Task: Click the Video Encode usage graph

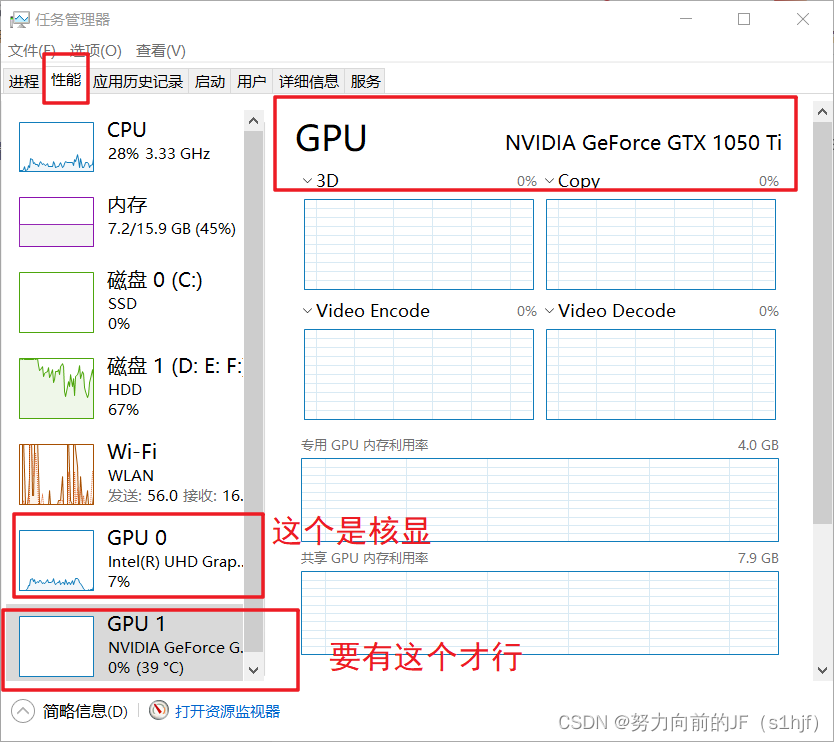Action: pyautogui.click(x=419, y=374)
